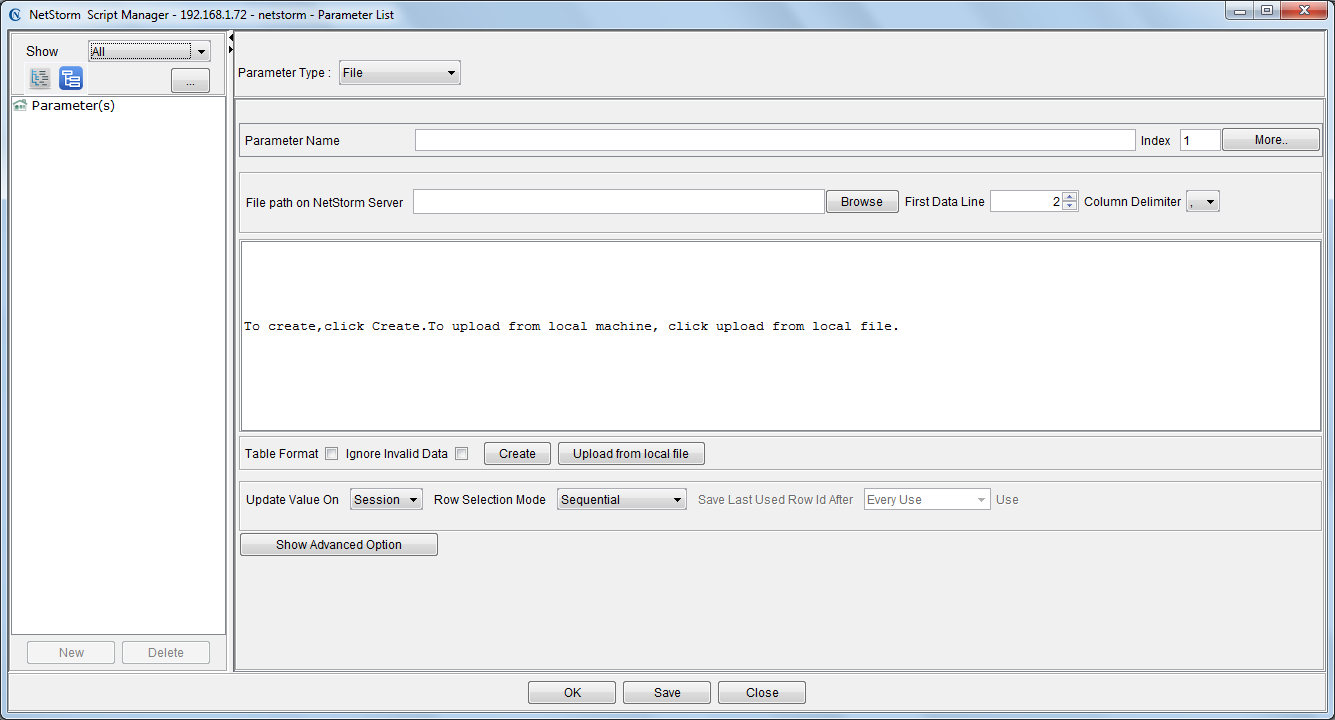1335x720 pixels.
Task: Open the Show filter dropdown
Action: 149,52
